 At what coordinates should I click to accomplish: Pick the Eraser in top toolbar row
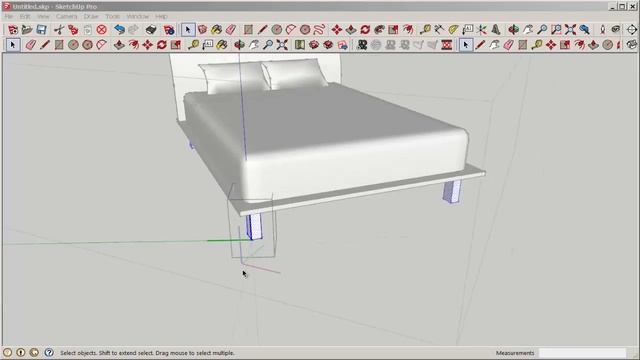[x=231, y=29]
